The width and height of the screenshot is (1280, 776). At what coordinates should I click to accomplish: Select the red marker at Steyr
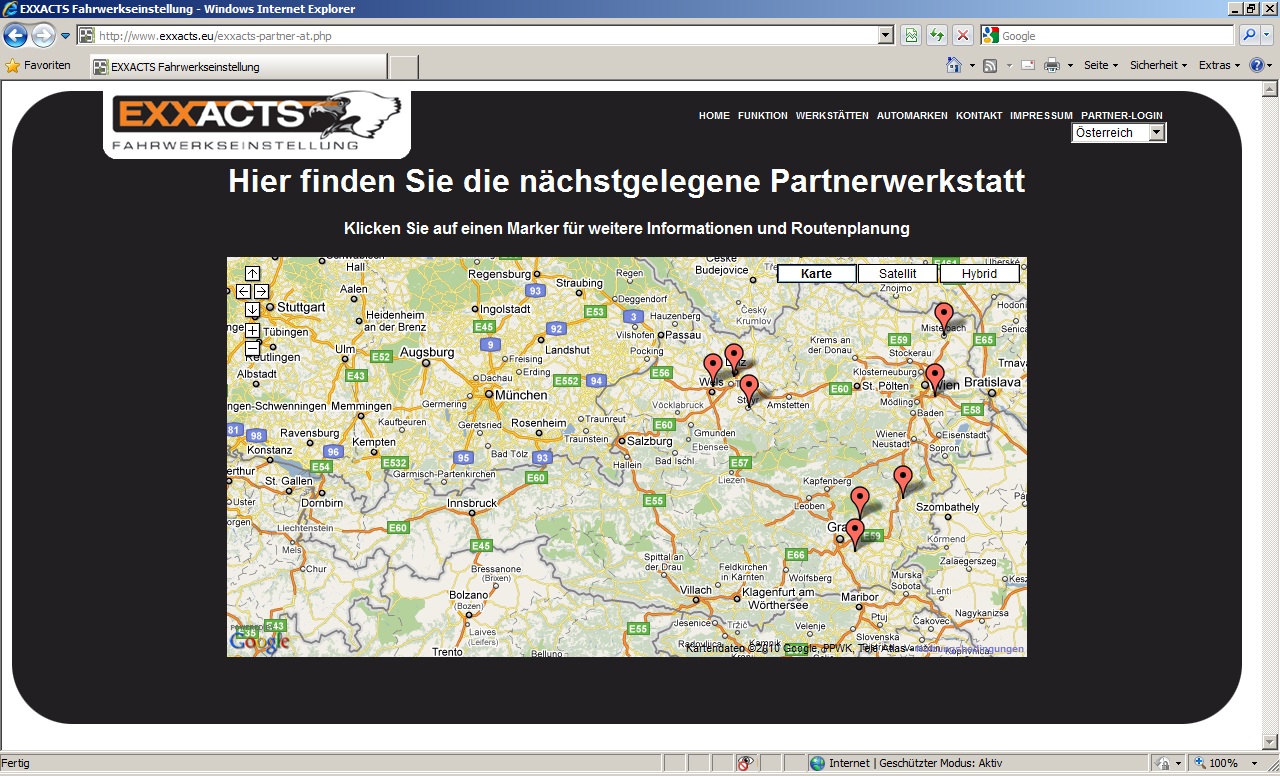(749, 389)
